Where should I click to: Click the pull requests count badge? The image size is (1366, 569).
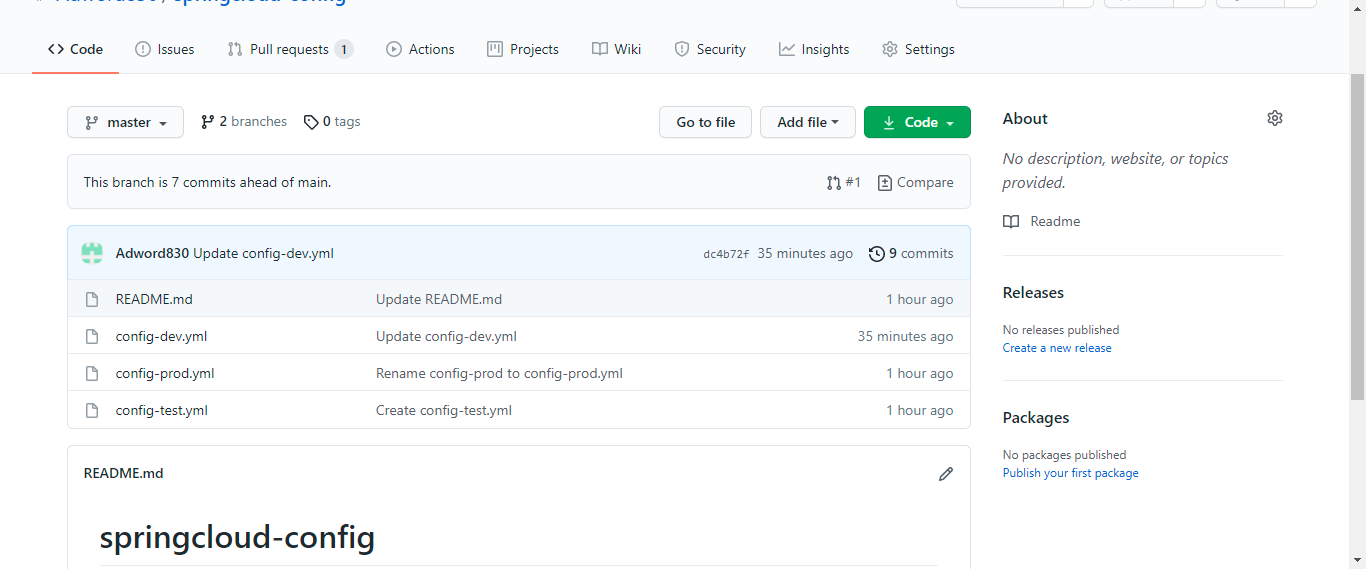tap(344, 49)
